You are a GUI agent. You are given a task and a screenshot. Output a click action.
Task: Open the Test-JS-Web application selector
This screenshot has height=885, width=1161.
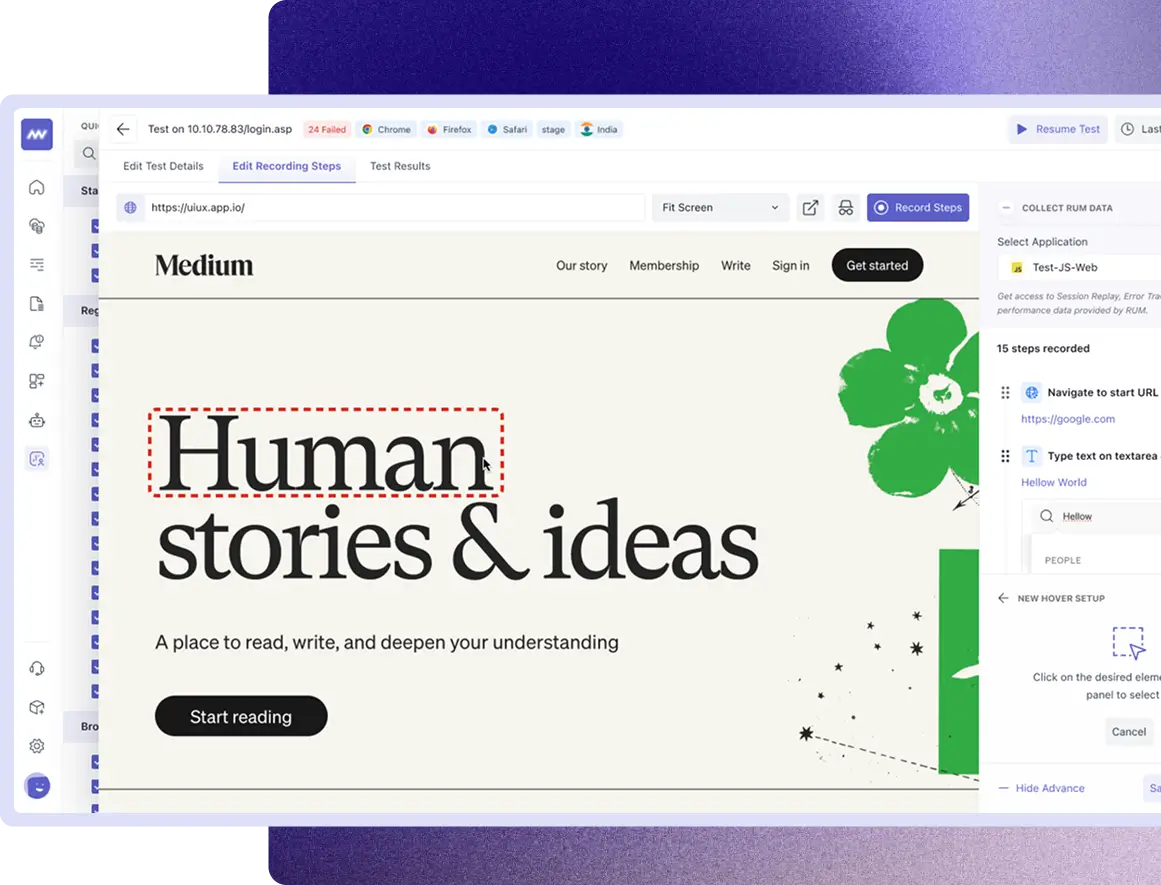point(1080,268)
